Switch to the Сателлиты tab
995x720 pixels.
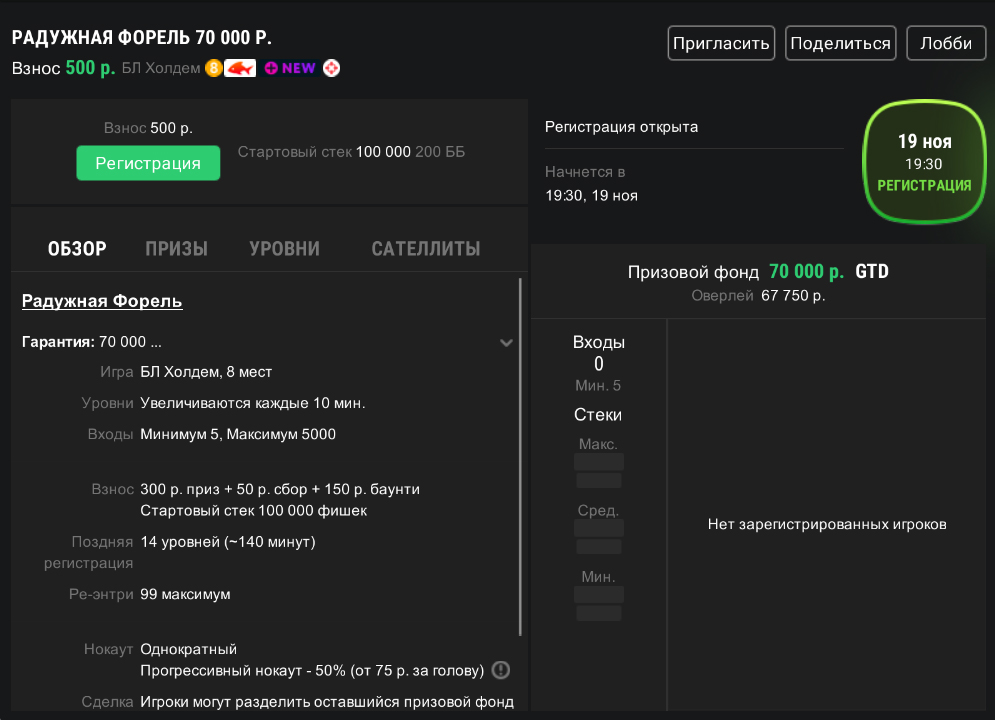click(425, 249)
